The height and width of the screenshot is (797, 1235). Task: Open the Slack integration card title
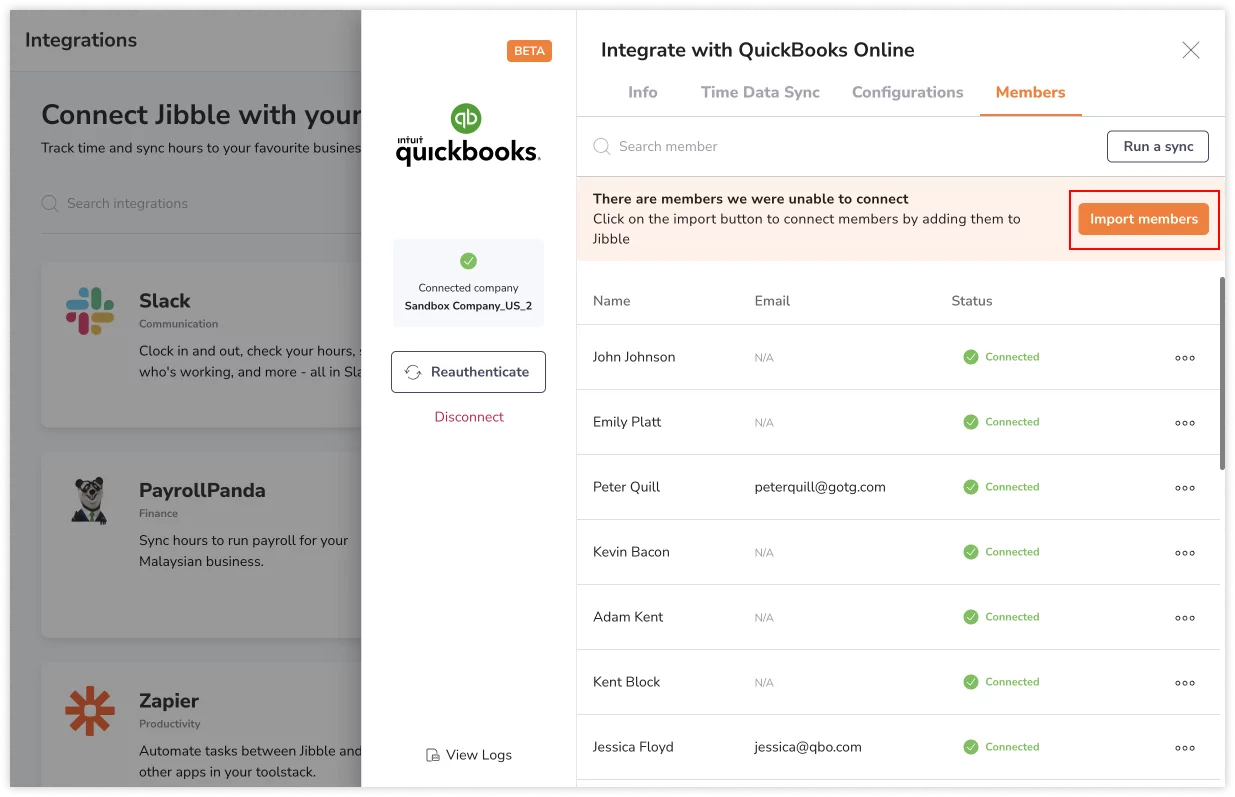164,301
